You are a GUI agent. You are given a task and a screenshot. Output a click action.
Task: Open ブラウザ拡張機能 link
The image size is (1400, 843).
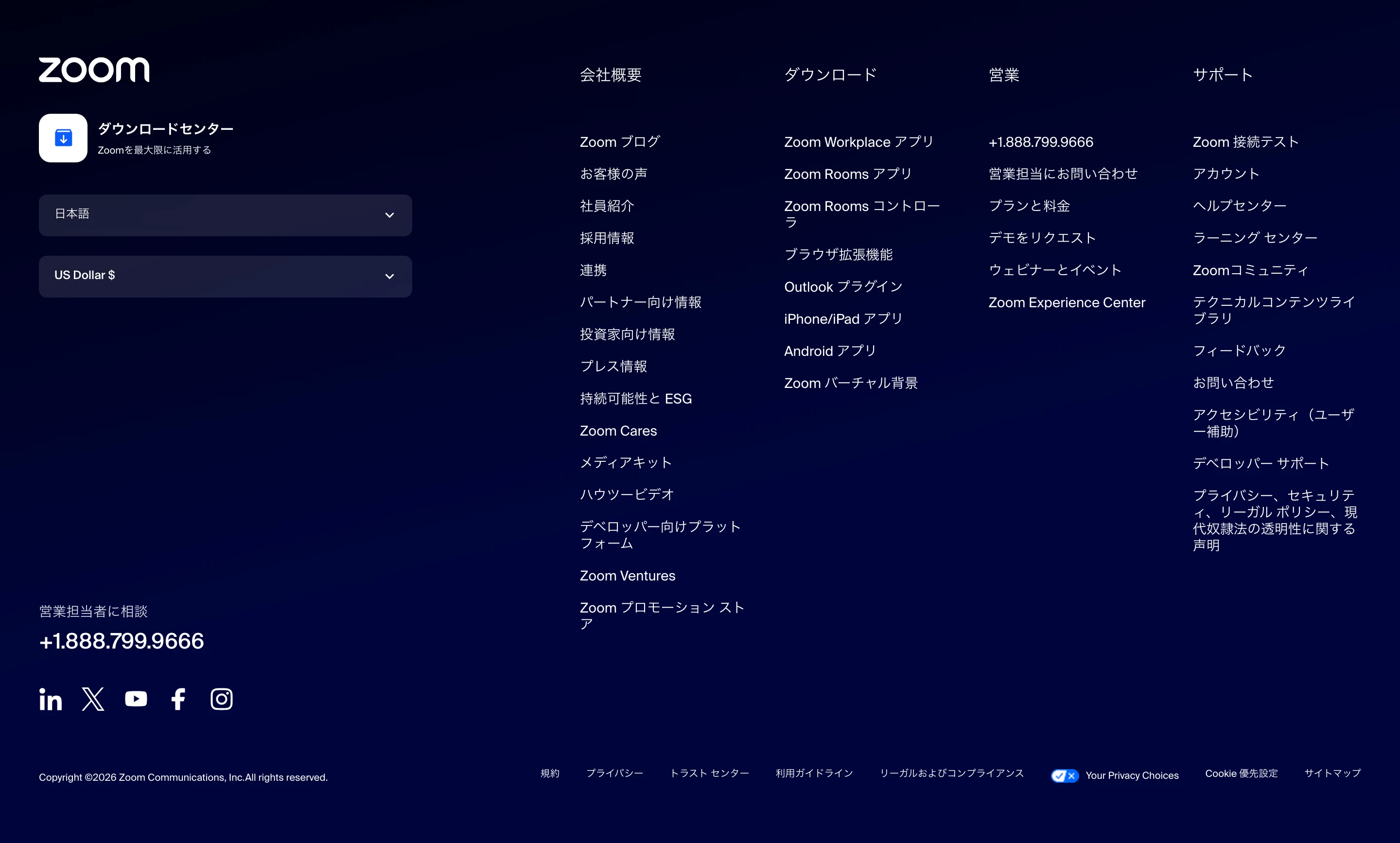click(838, 254)
